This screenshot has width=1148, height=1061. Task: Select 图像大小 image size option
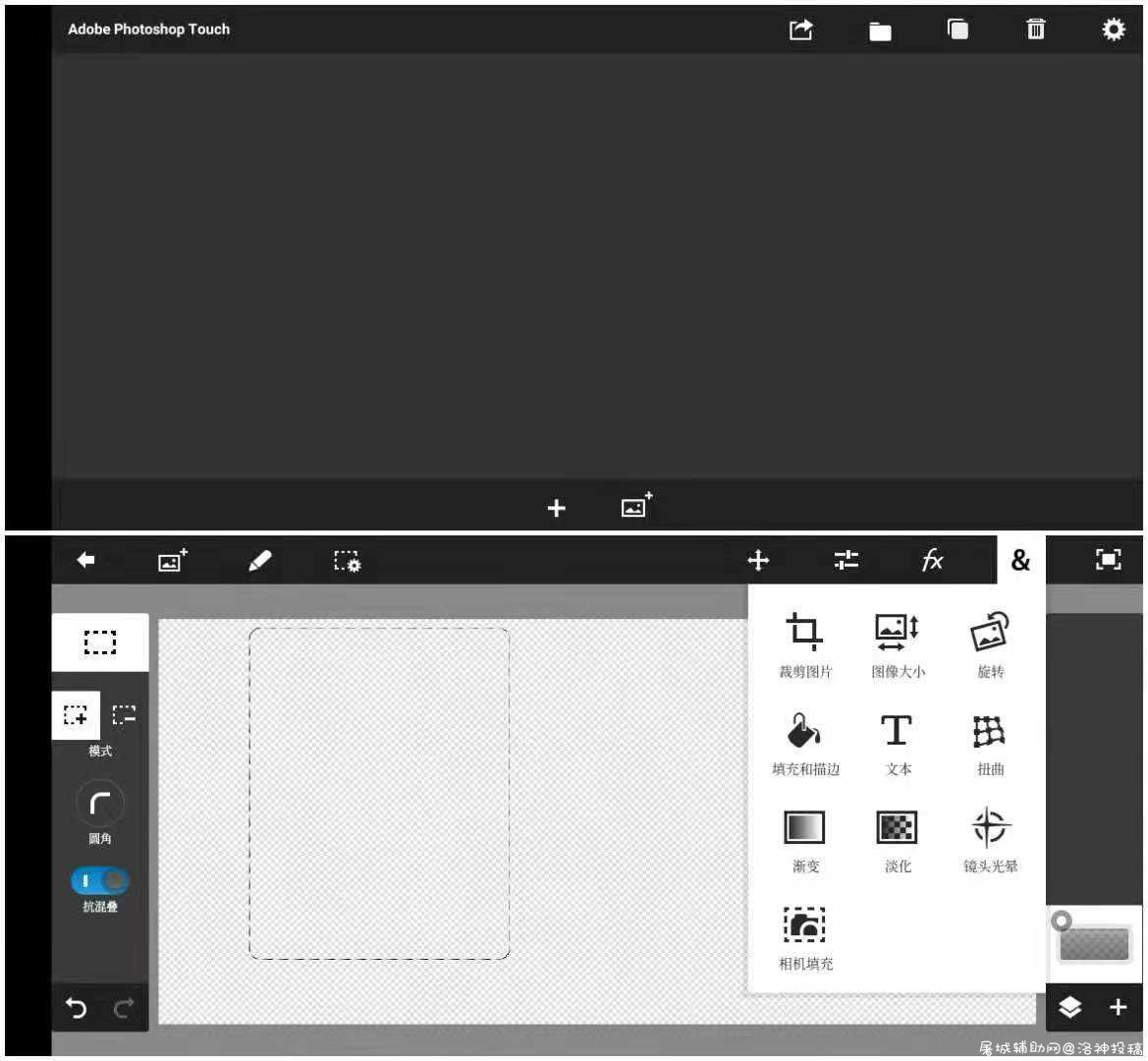coord(898,645)
